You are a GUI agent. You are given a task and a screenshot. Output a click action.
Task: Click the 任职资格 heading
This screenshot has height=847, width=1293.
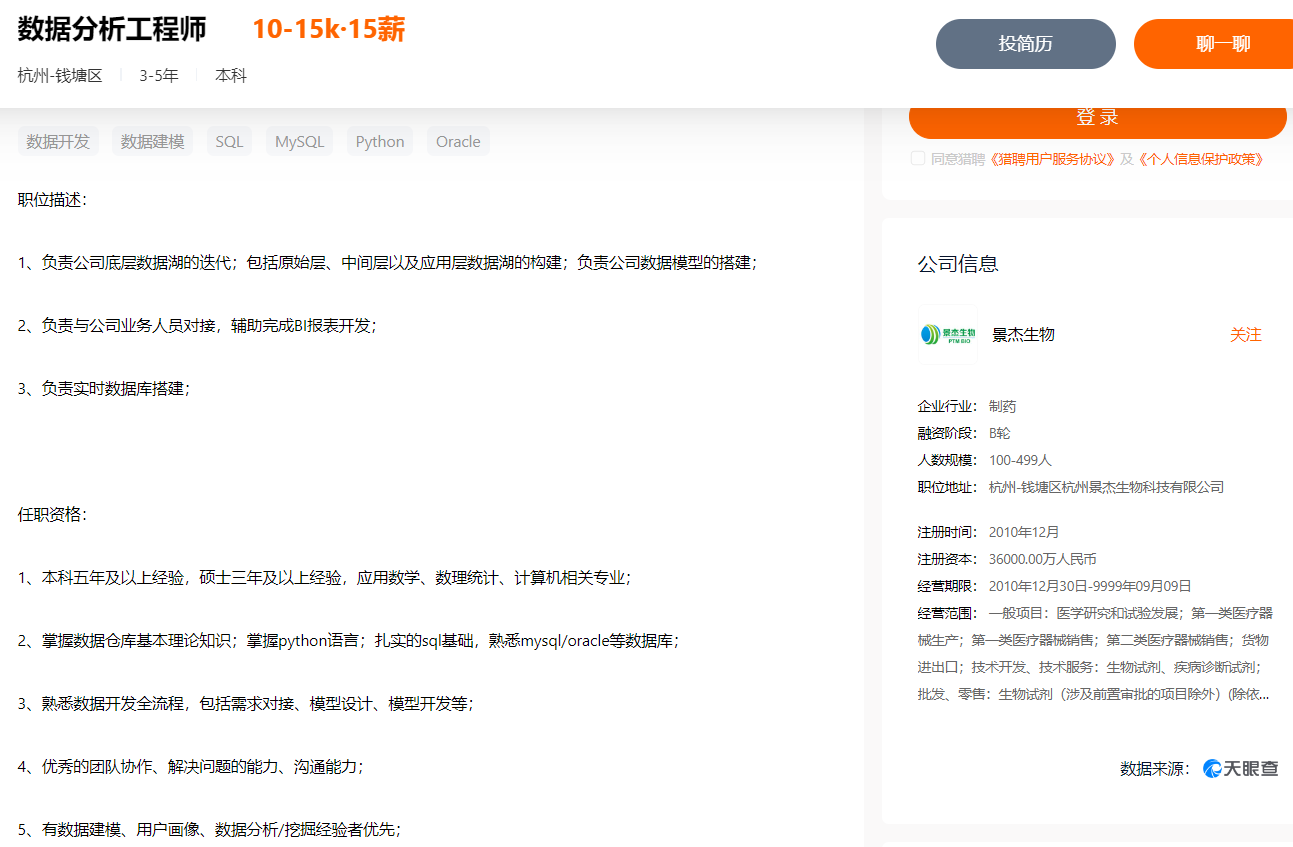(52, 515)
